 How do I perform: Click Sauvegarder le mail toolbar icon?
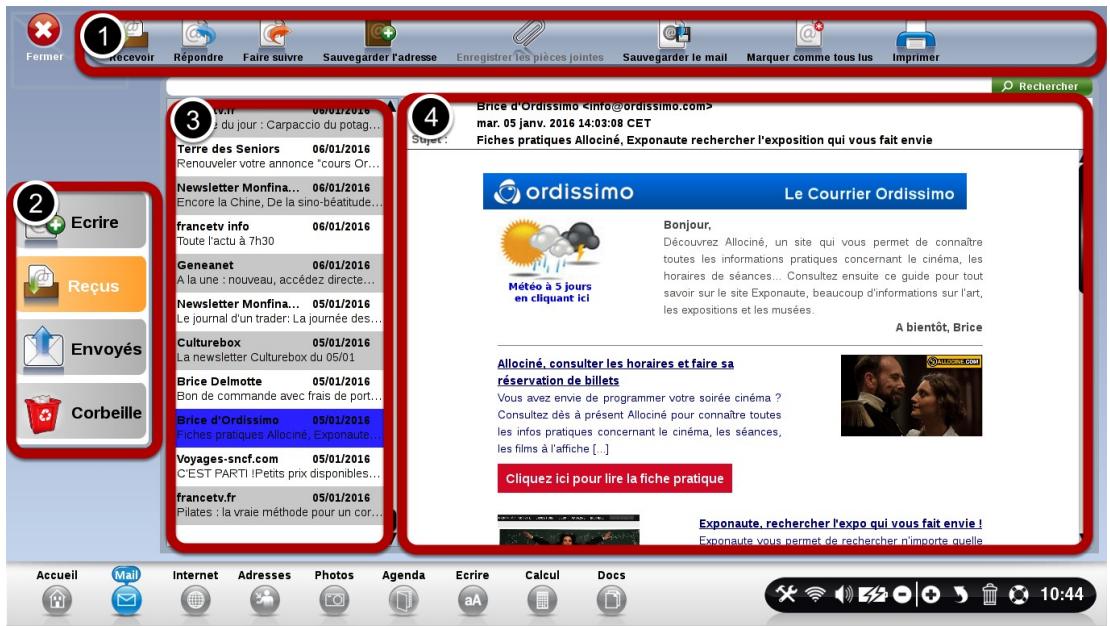coord(675,34)
